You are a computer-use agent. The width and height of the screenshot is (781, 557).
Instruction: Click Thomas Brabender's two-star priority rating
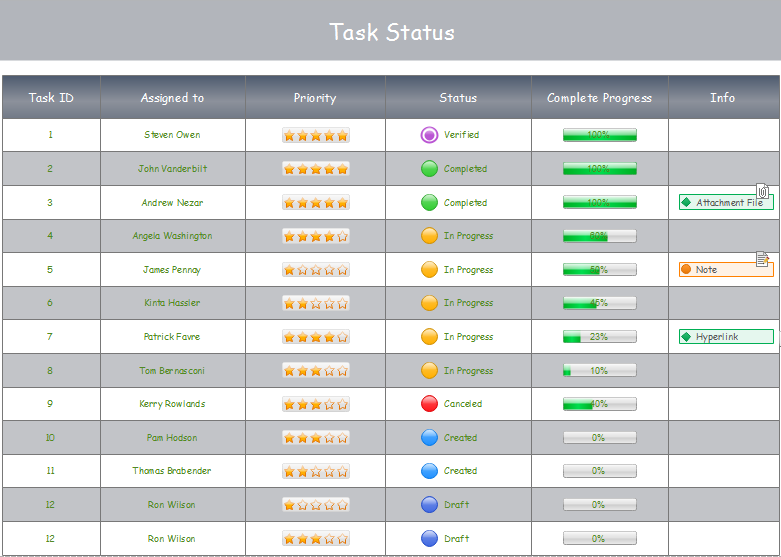point(316,471)
